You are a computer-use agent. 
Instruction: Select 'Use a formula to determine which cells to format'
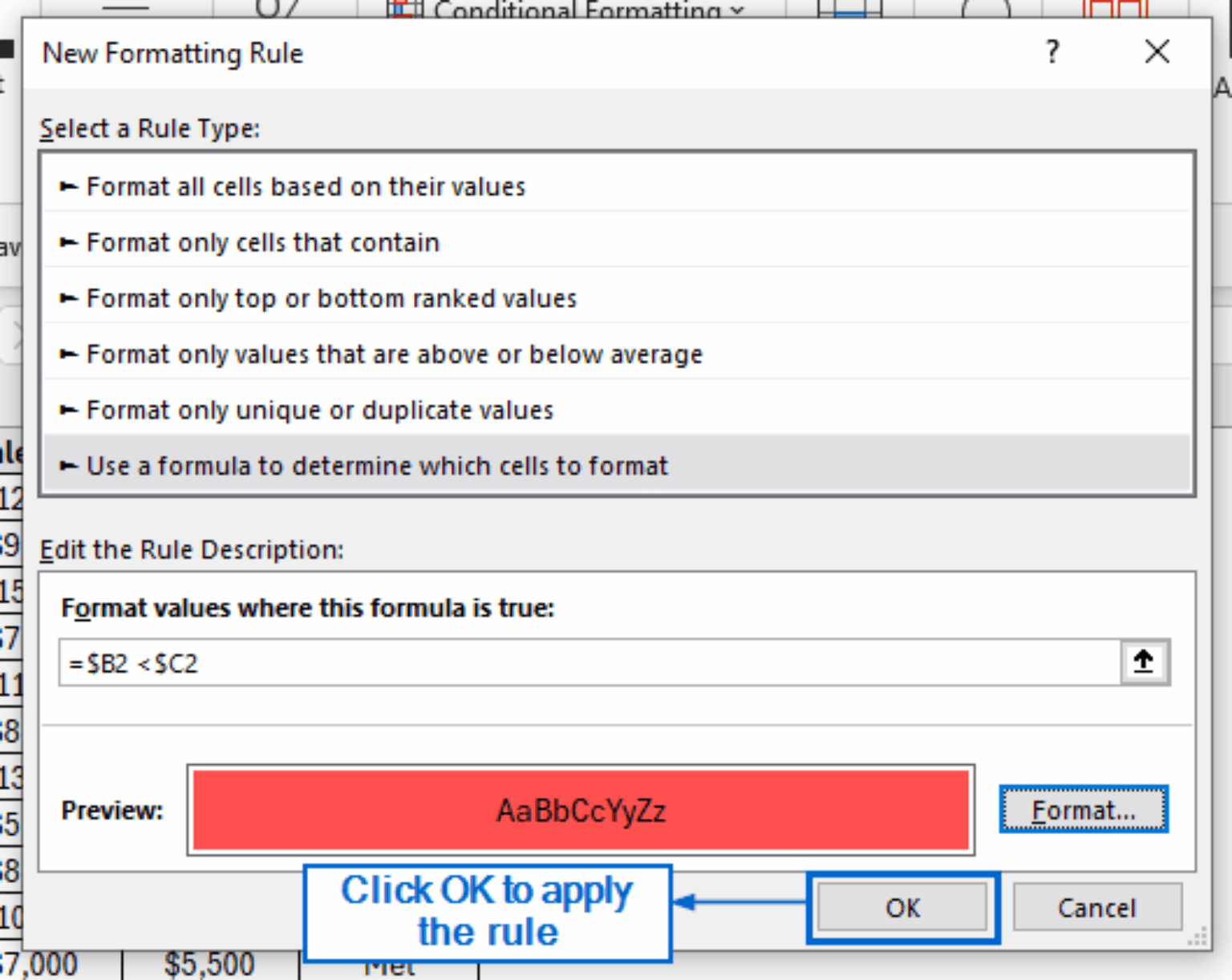click(377, 466)
